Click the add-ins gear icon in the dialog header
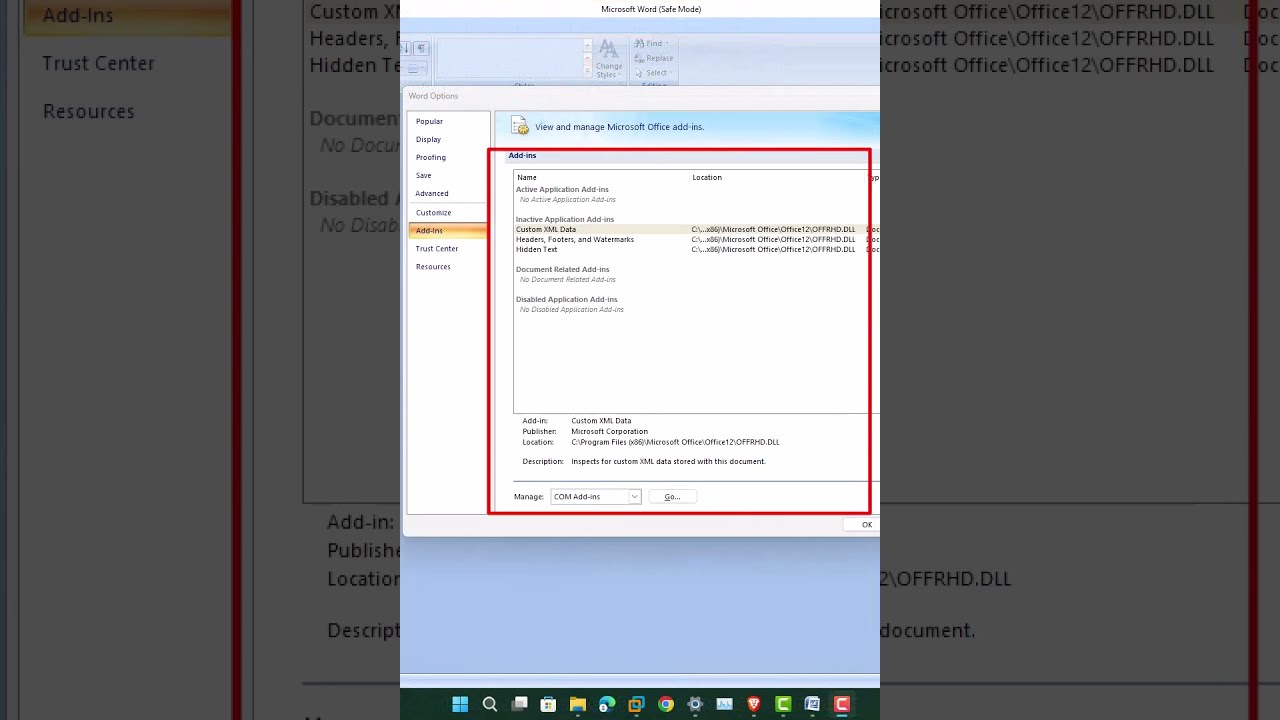The width and height of the screenshot is (1280, 720). 520,126
